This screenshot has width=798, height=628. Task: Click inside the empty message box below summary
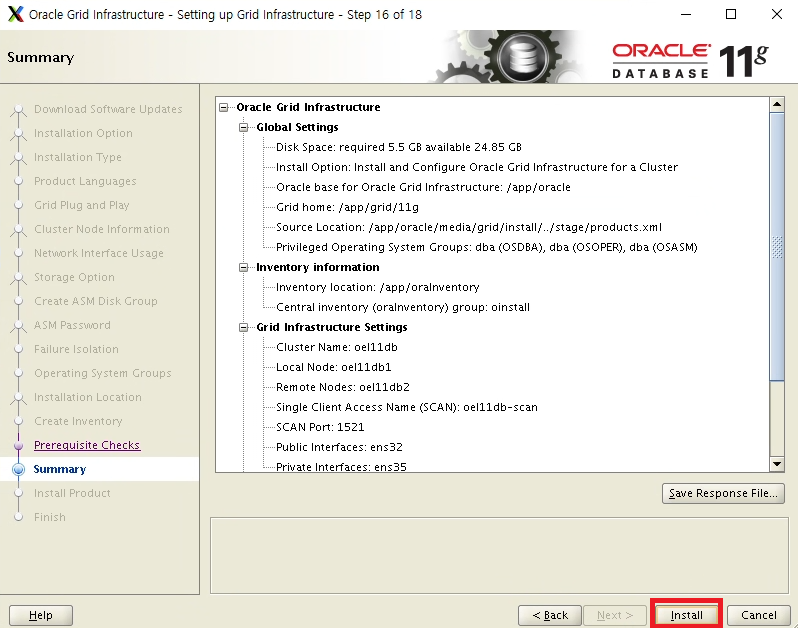click(499, 555)
